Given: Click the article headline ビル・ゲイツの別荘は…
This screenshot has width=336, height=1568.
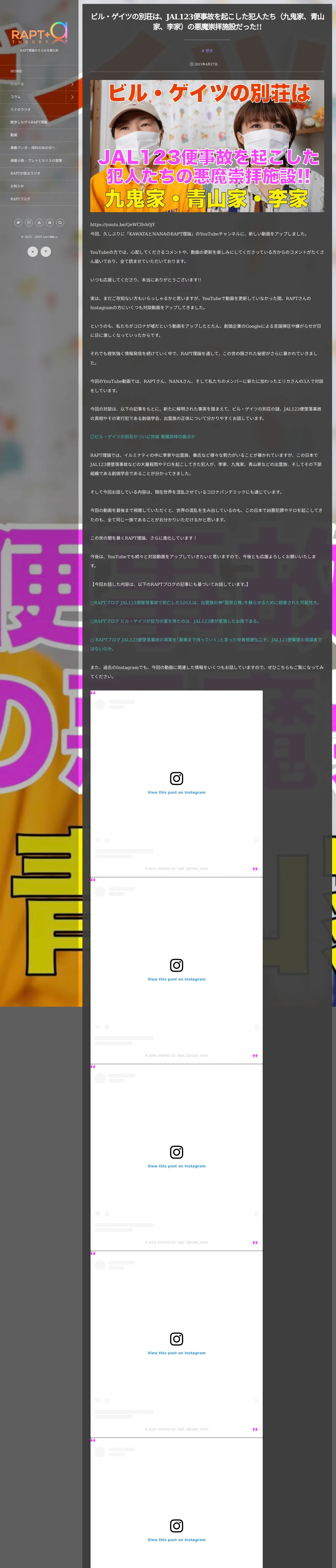Looking at the screenshot, I should coord(207,21).
